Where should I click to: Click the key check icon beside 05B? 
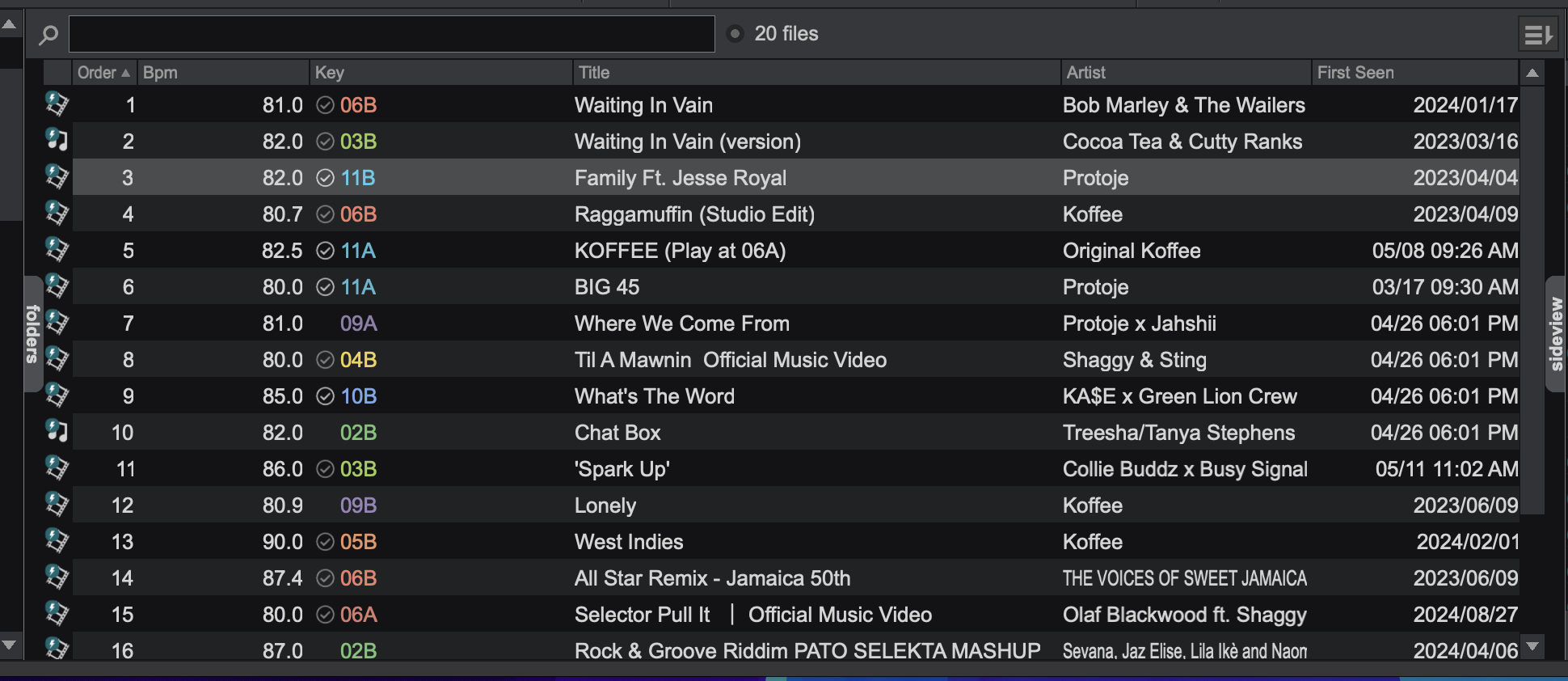click(325, 542)
